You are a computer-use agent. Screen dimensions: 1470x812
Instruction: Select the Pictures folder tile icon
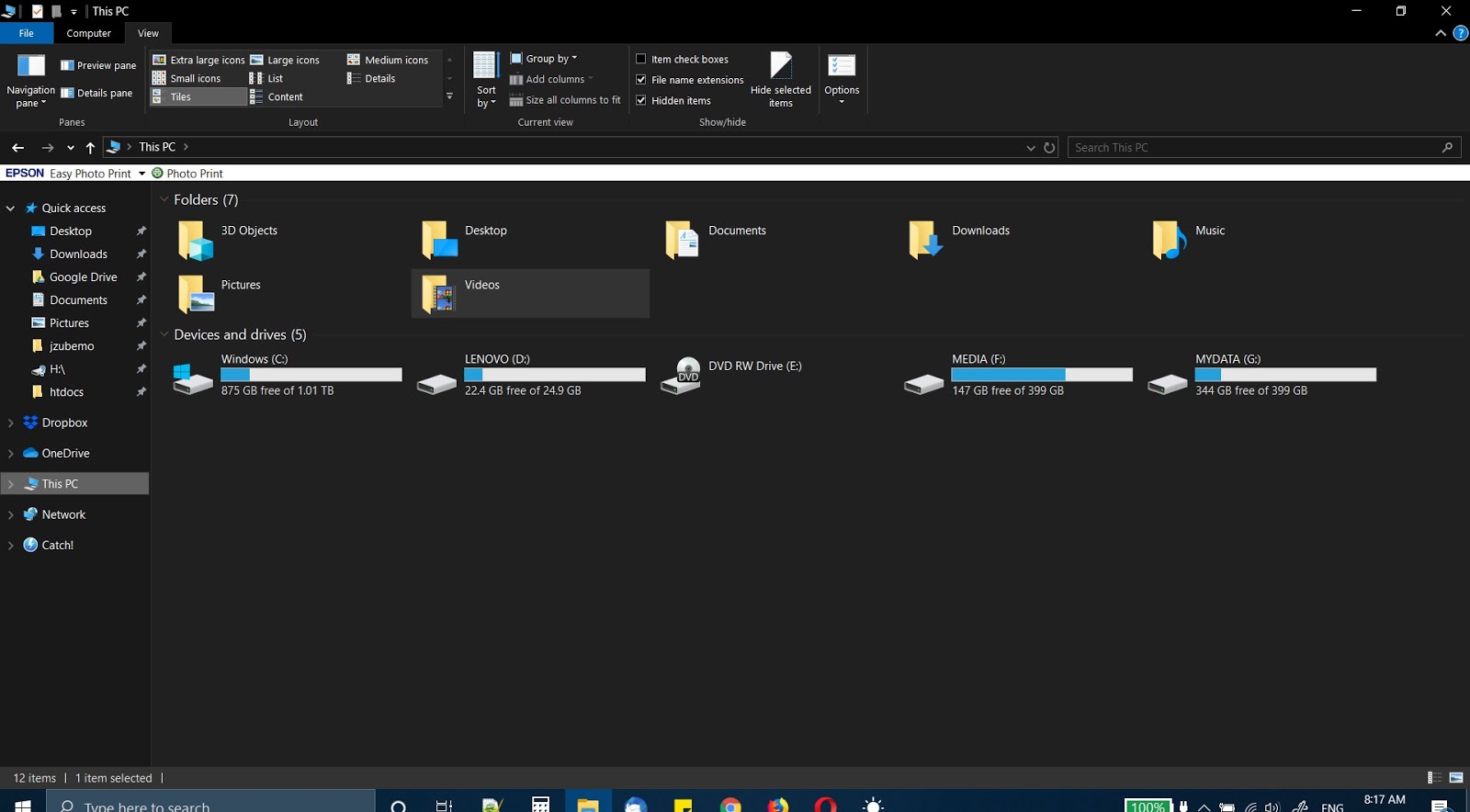195,295
